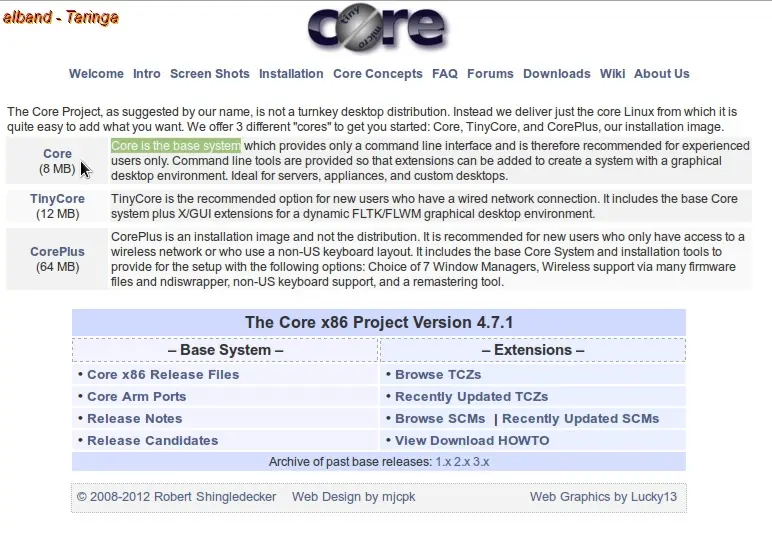772x533 pixels.
Task: Go to Downloads page
Action: (x=556, y=74)
